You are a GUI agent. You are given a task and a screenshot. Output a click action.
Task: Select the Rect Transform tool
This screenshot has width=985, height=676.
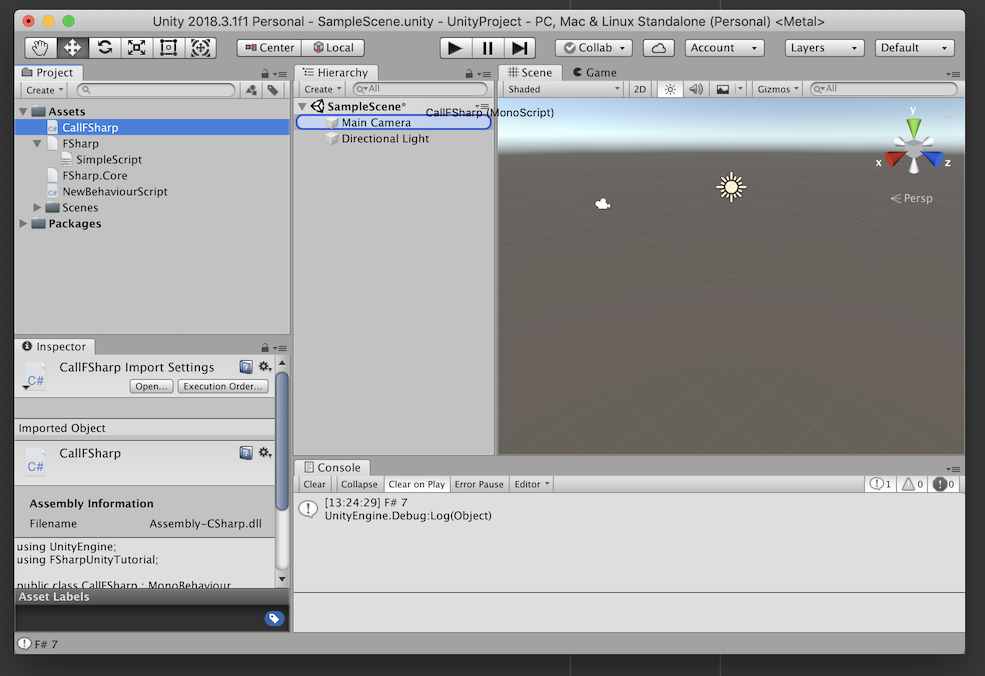[168, 48]
